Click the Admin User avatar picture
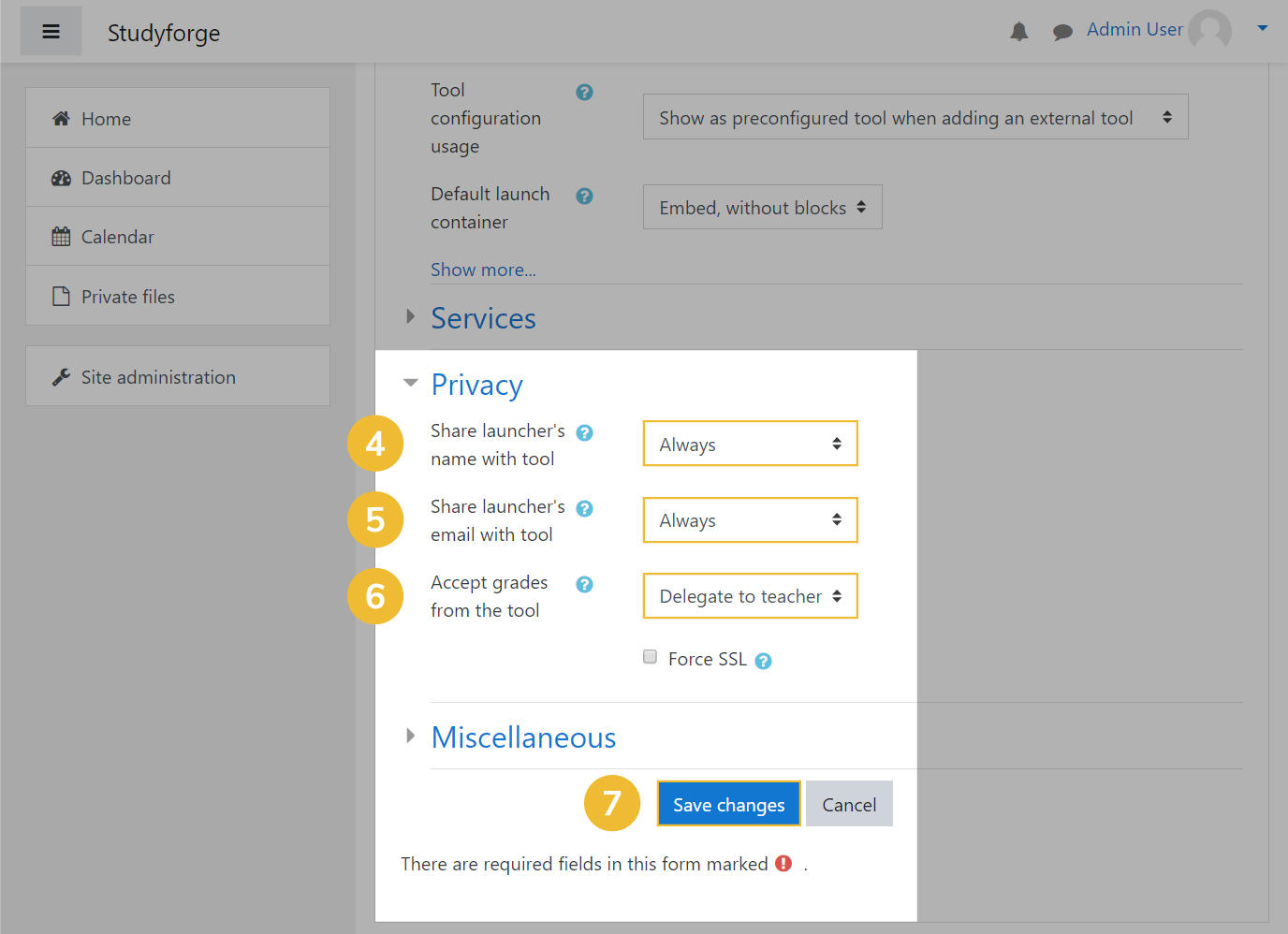Image resolution: width=1288 pixels, height=934 pixels. [x=1210, y=31]
